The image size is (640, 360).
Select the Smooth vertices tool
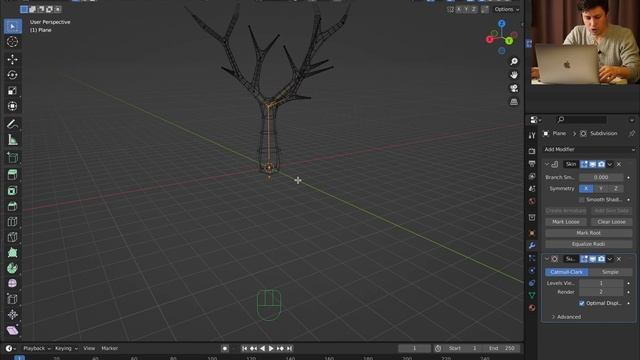(x=13, y=284)
